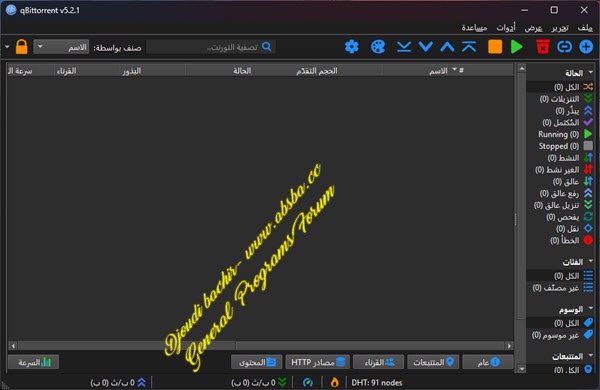The width and height of the screenshot is (600, 390).
Task: Open the مساعدة menu
Action: tap(474, 28)
